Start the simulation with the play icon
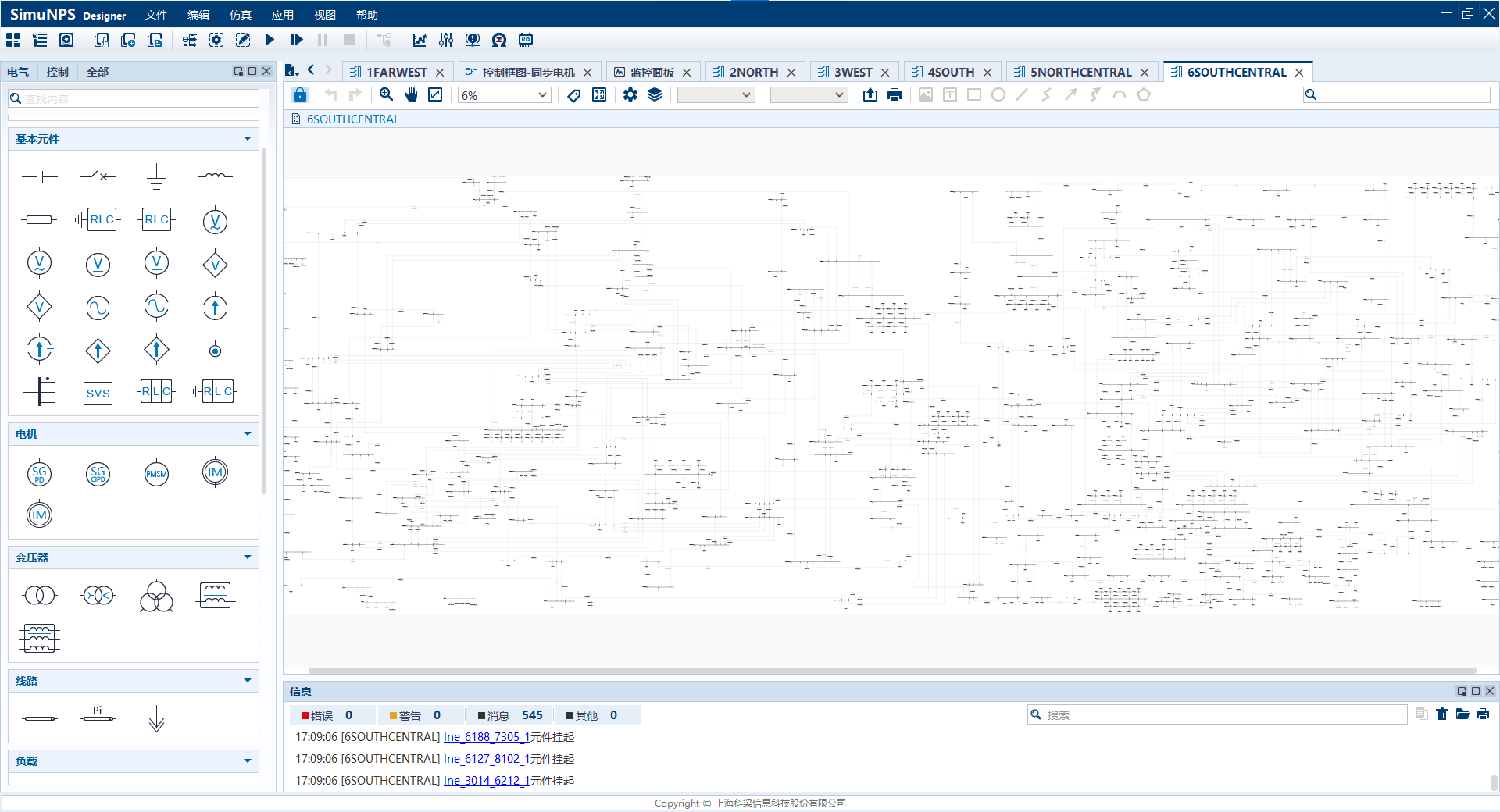This screenshot has width=1500, height=812. (270, 40)
